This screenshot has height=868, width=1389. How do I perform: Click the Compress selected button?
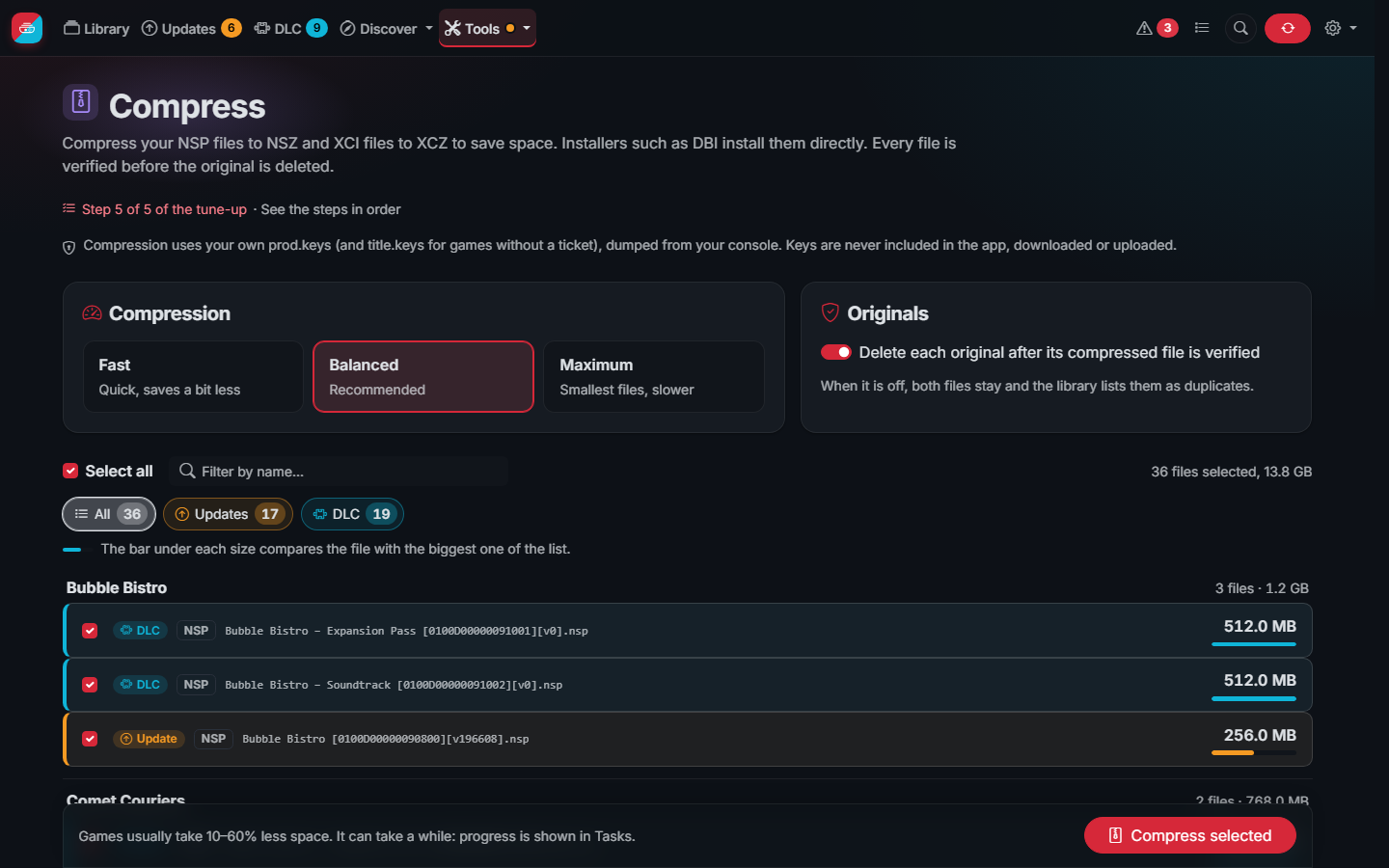tap(1189, 835)
